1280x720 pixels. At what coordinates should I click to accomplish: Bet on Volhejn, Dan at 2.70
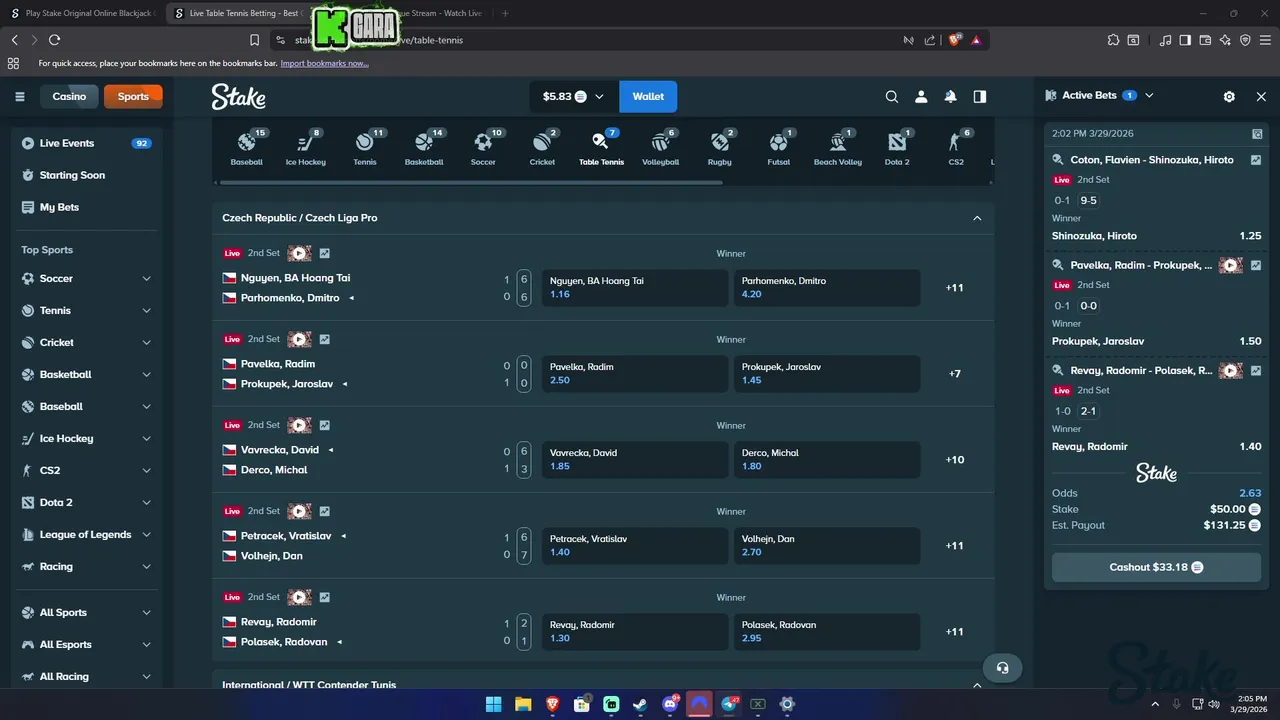tap(827, 546)
